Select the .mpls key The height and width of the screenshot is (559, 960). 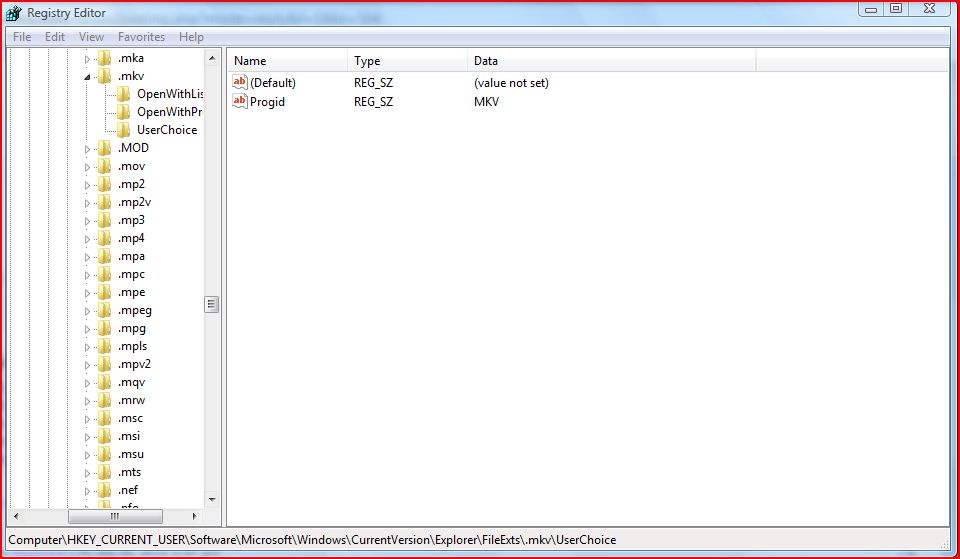pos(132,346)
